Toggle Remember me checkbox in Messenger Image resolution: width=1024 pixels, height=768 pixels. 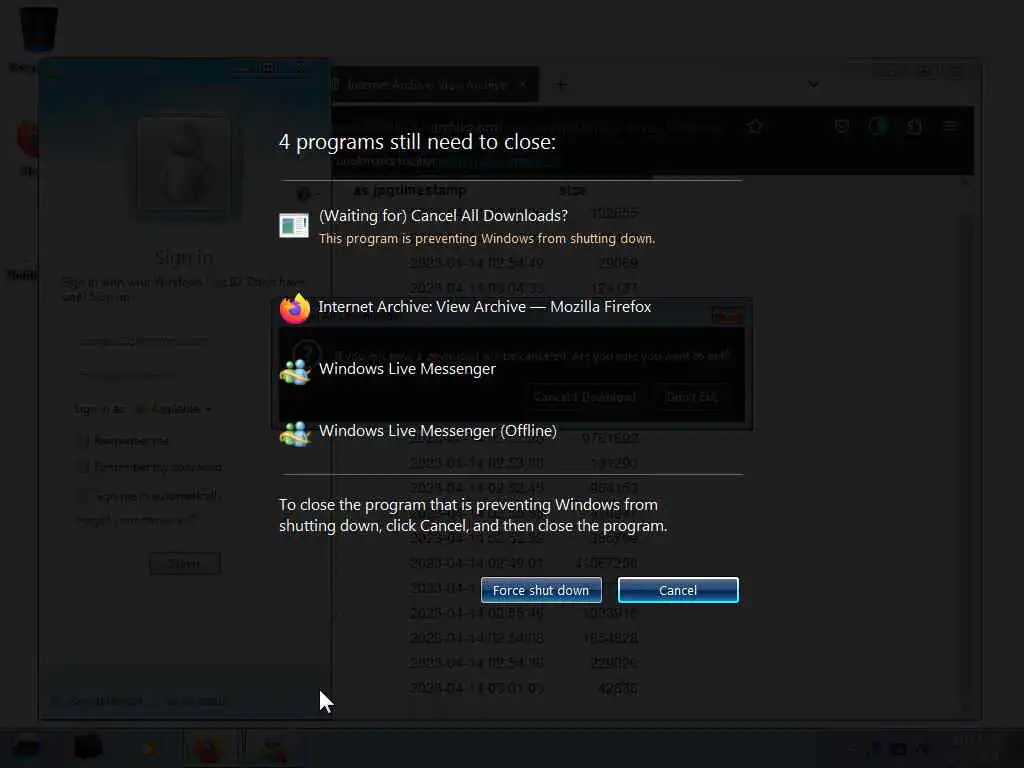click(x=83, y=441)
